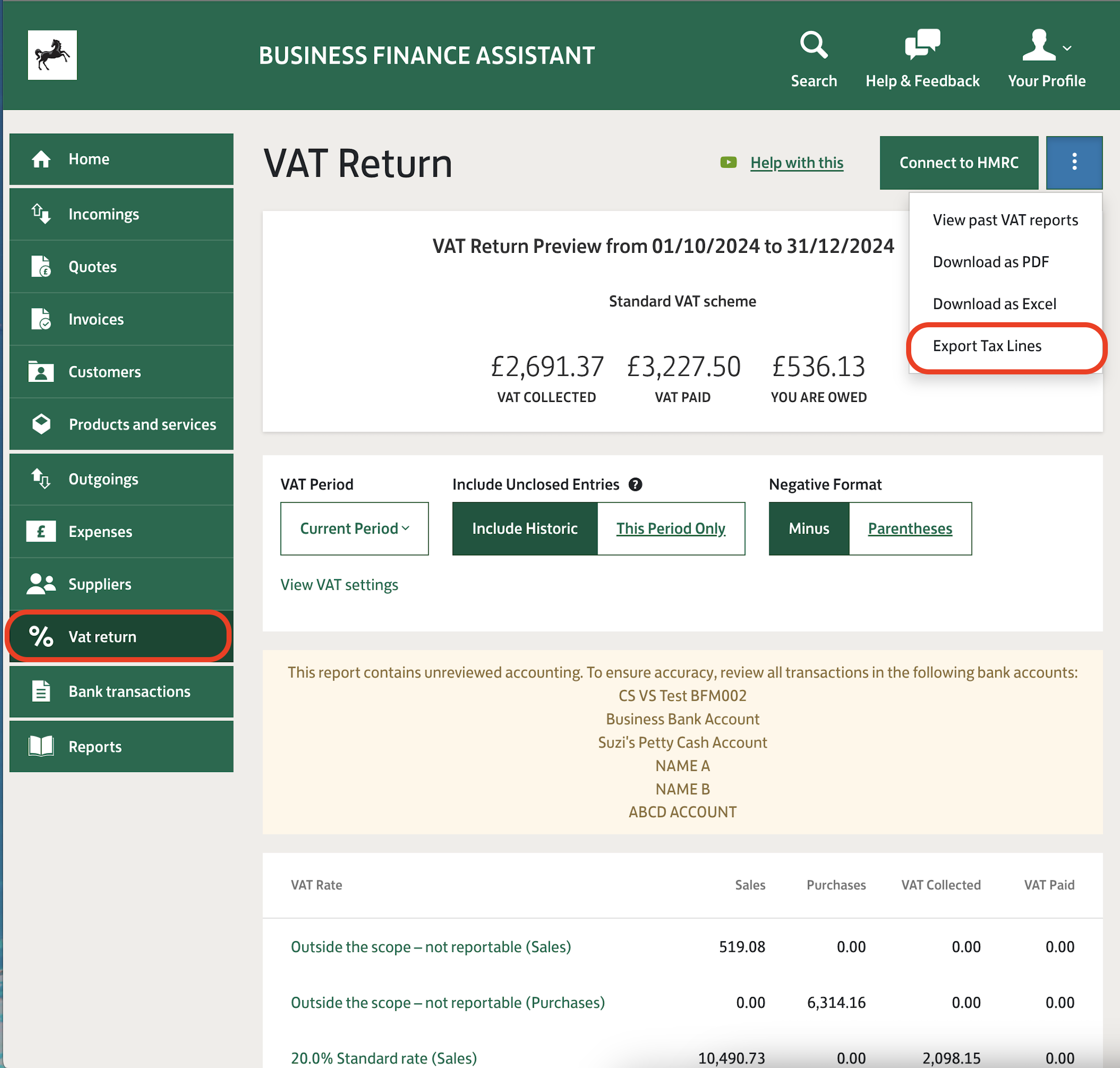Image resolution: width=1120 pixels, height=1068 pixels.
Task: Toggle the three-dot more options button
Action: 1074,162
